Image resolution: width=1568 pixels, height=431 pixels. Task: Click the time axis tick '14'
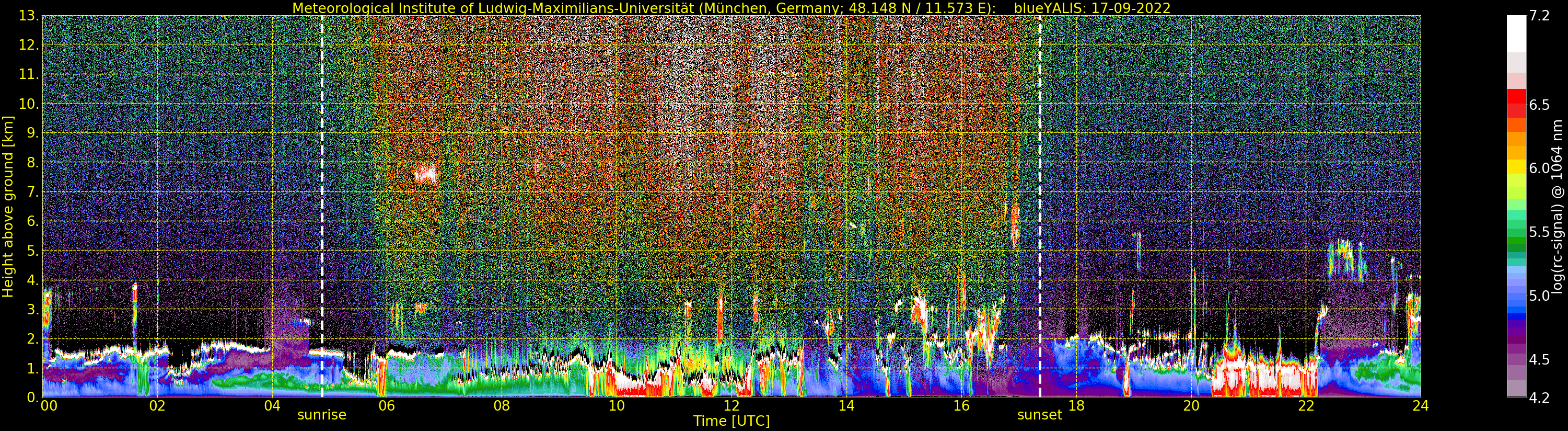[846, 405]
